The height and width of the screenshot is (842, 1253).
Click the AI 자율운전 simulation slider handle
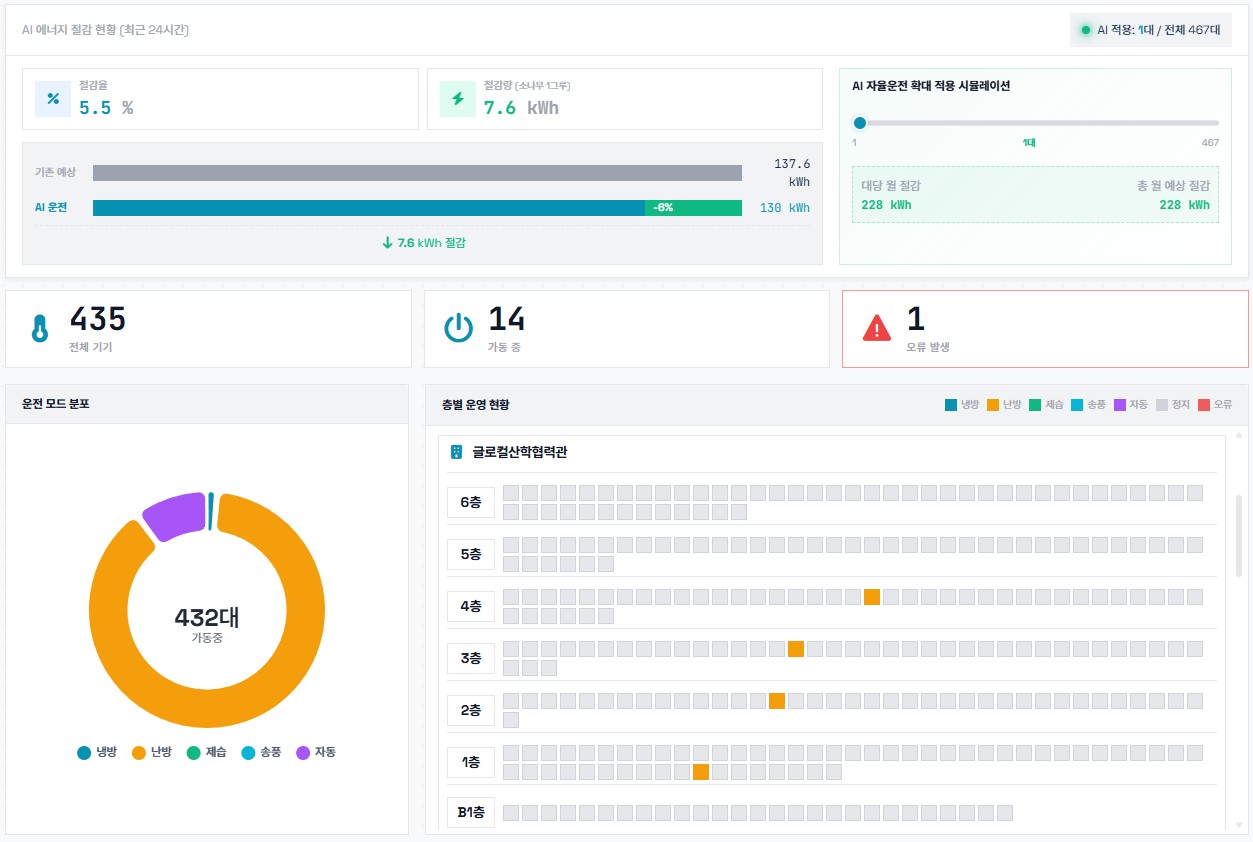coord(859,123)
